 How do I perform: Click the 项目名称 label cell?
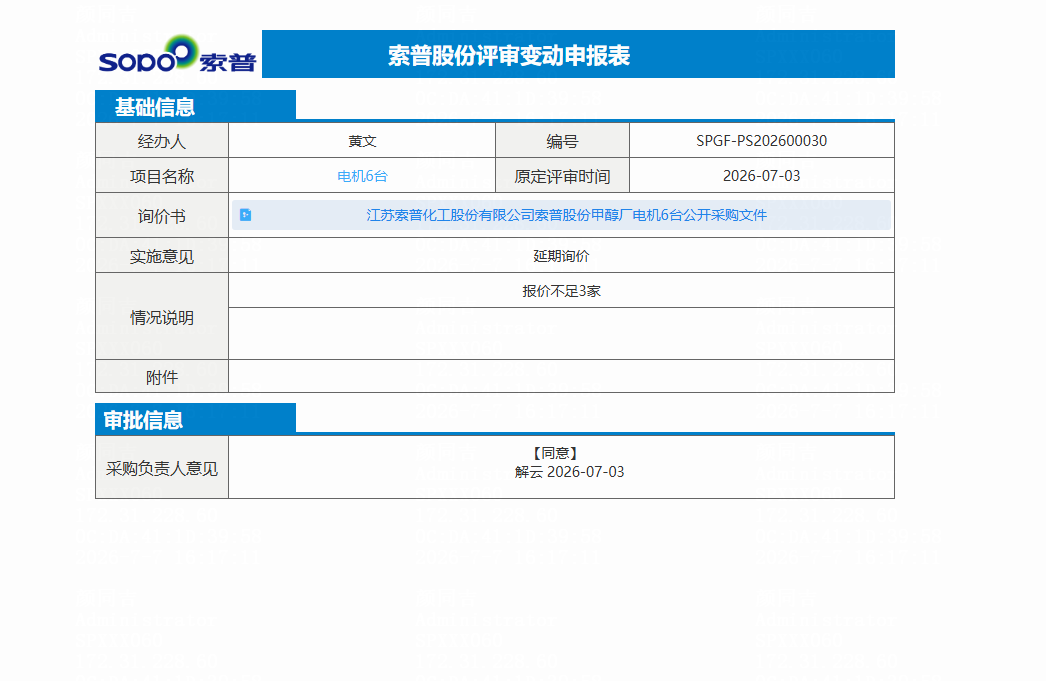click(x=162, y=176)
